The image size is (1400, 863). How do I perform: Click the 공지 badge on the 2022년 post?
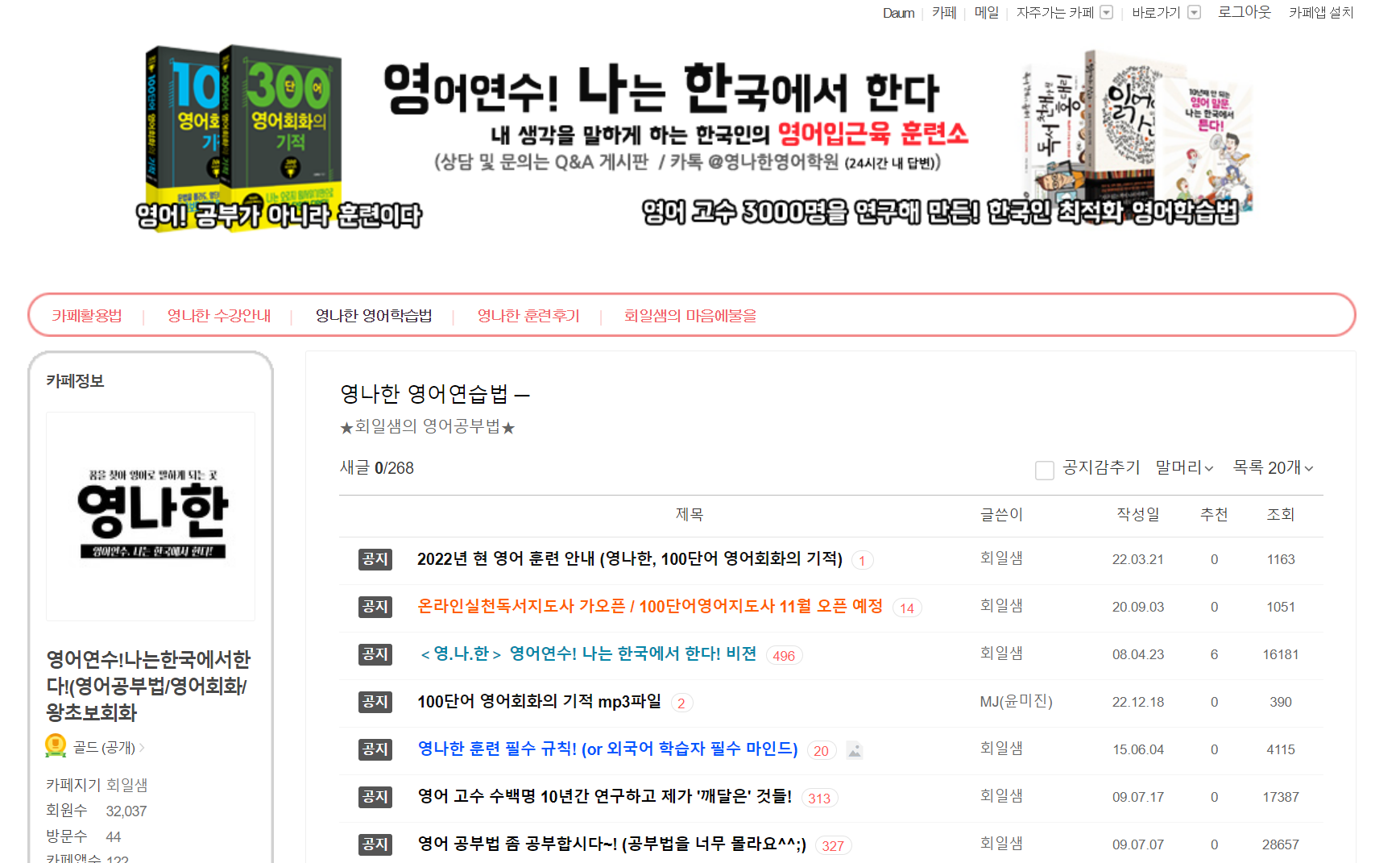point(375,559)
